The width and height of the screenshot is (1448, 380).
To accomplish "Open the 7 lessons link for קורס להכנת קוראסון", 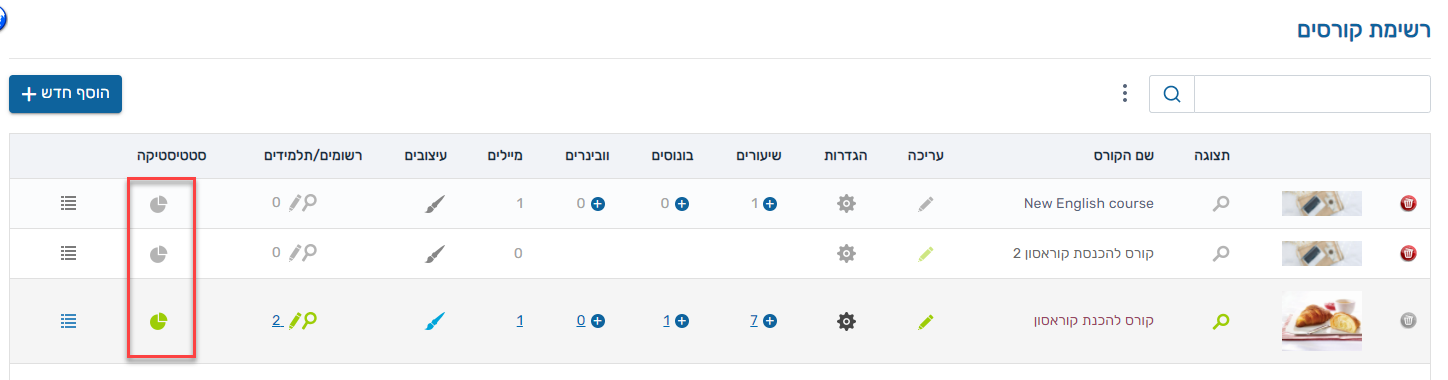I will [753, 321].
